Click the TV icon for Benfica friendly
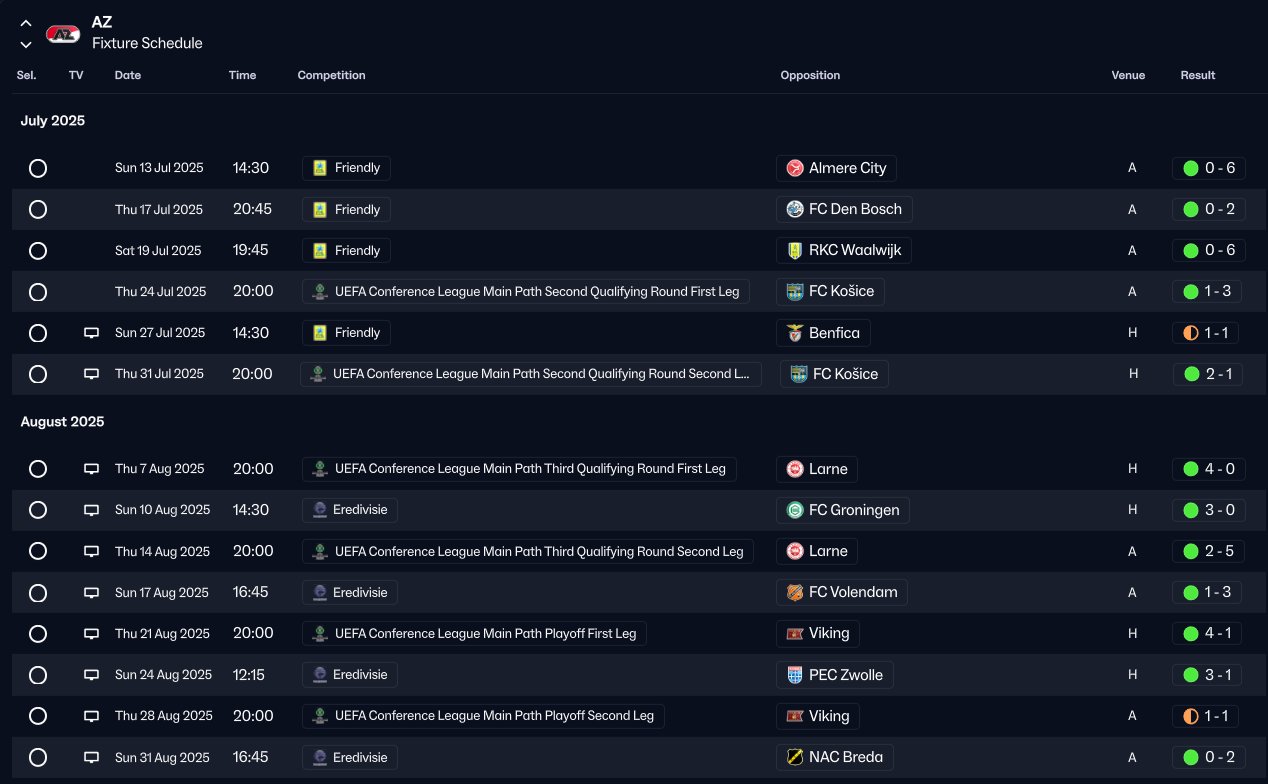The image size is (1268, 784). click(91, 333)
